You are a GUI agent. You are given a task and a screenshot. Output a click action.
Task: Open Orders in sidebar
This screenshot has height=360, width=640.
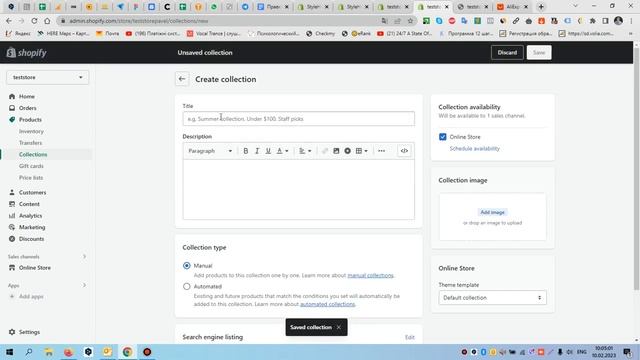(27, 108)
